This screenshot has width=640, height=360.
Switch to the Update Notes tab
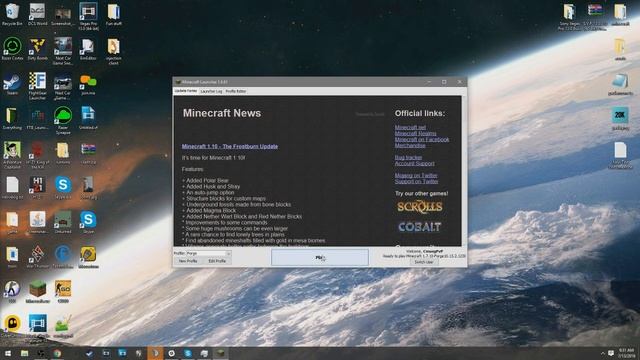pyautogui.click(x=186, y=91)
